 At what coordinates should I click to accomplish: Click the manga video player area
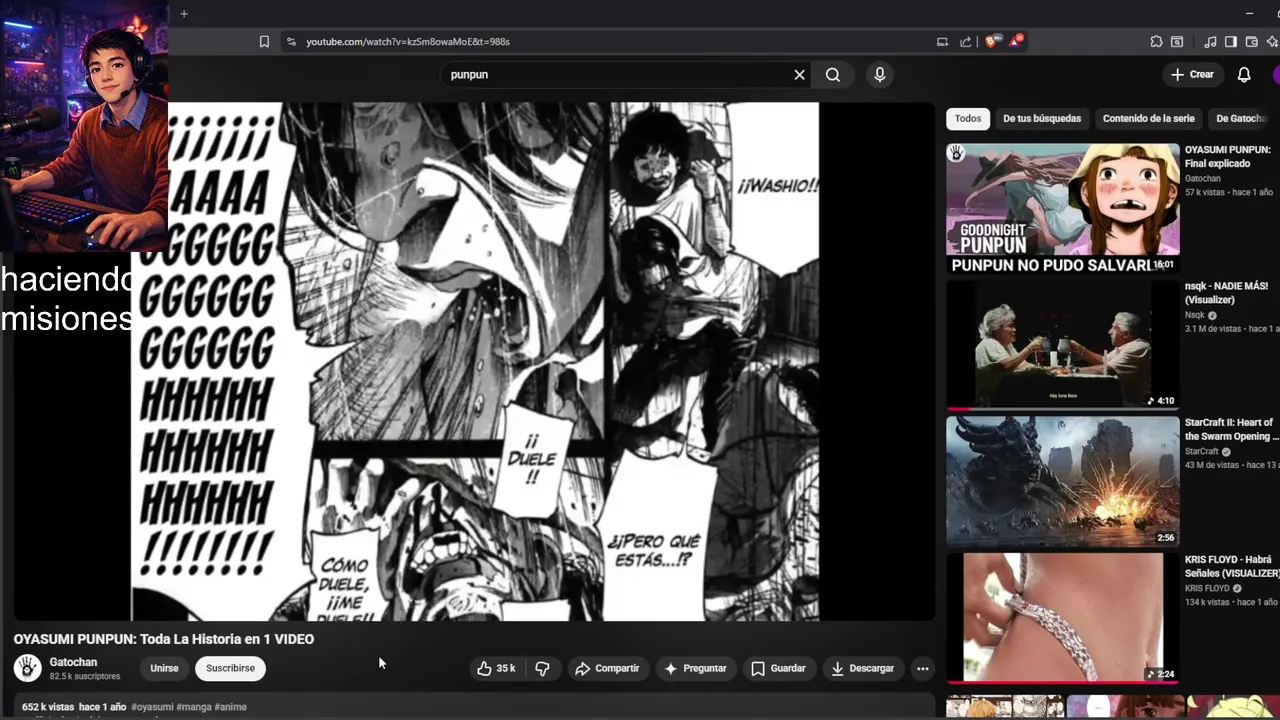(475, 361)
